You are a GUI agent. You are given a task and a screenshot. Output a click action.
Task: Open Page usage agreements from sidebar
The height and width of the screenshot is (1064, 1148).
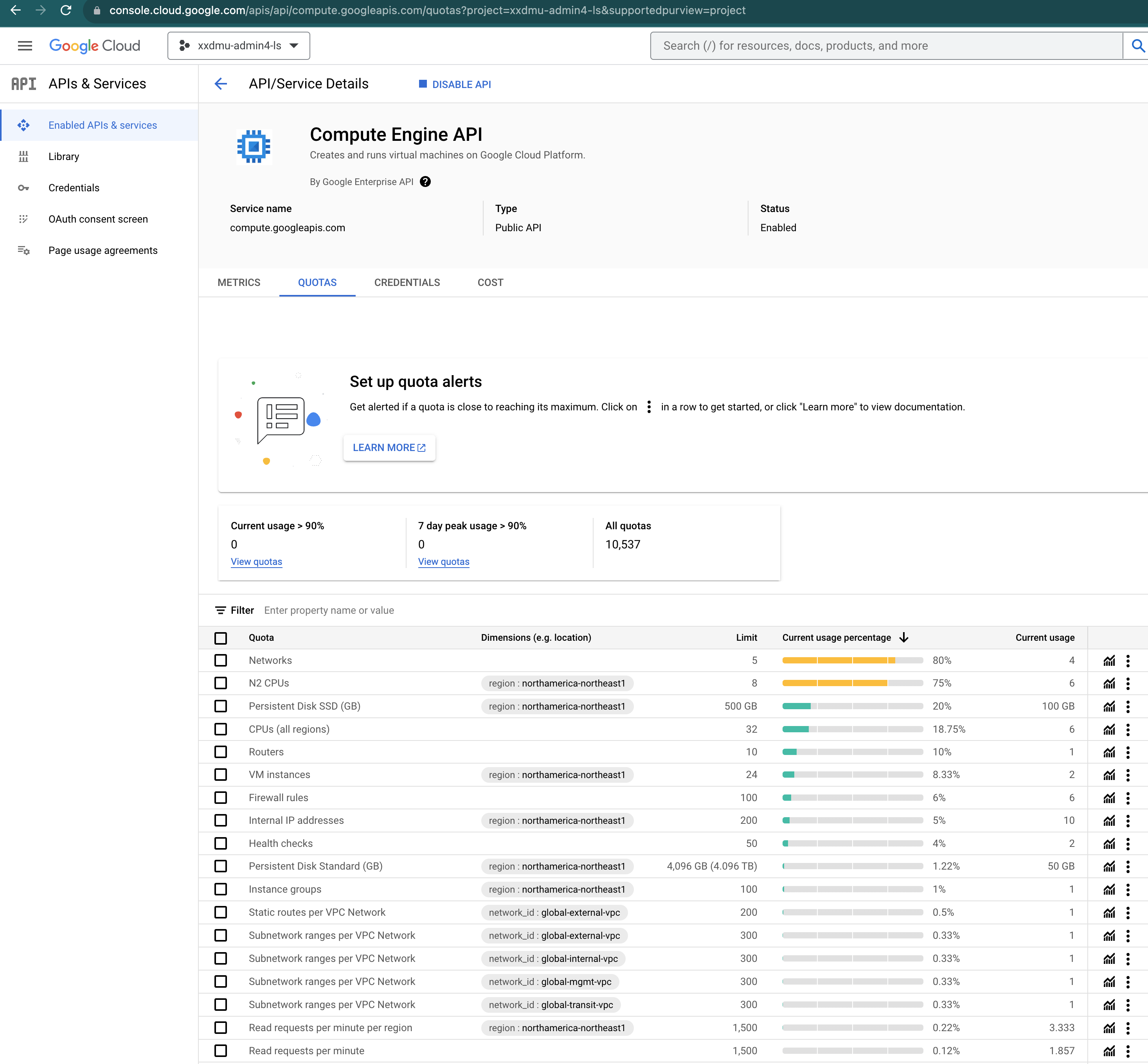point(23,250)
